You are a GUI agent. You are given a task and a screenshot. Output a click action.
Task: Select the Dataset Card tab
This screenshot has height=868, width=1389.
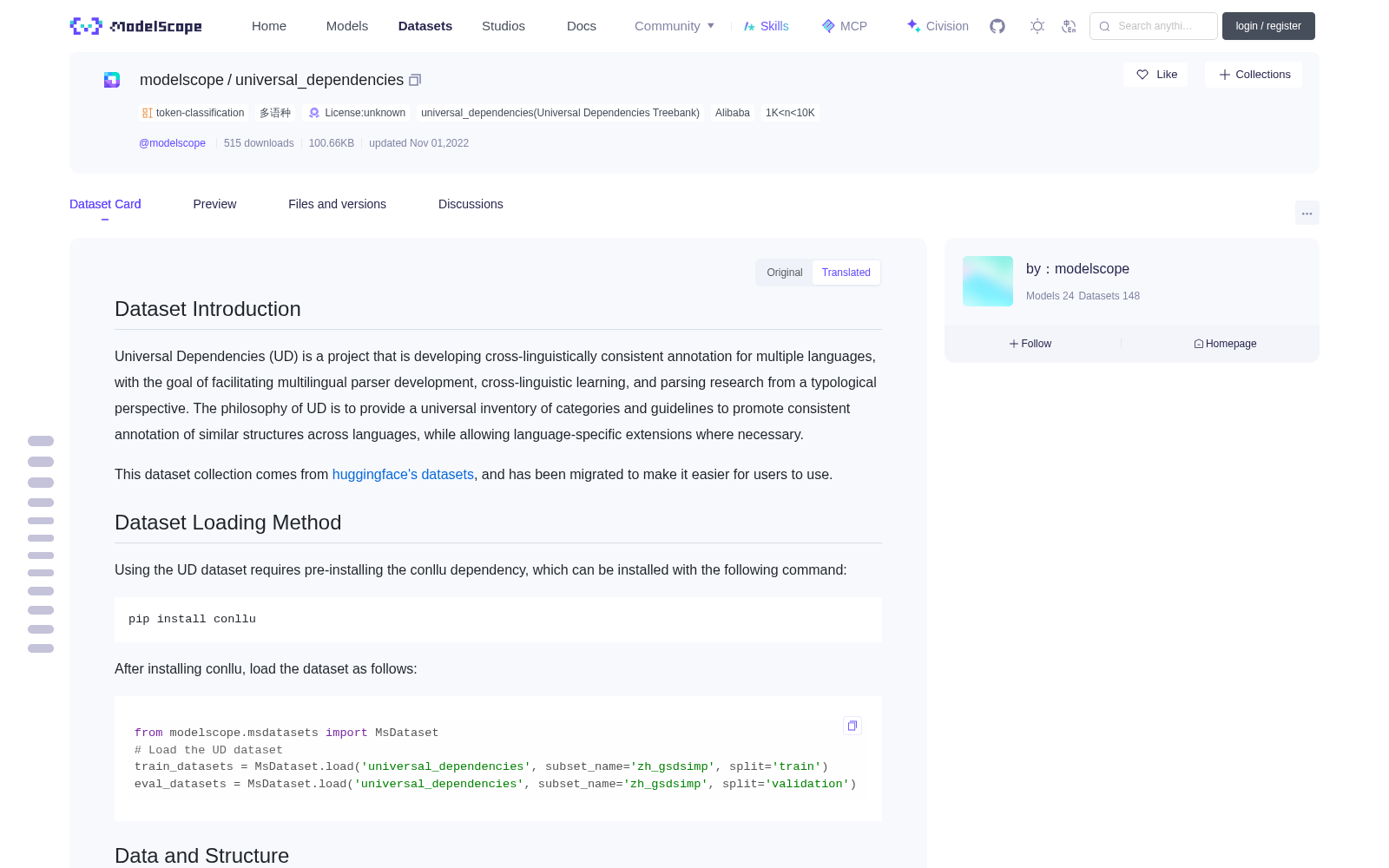pyautogui.click(x=105, y=204)
